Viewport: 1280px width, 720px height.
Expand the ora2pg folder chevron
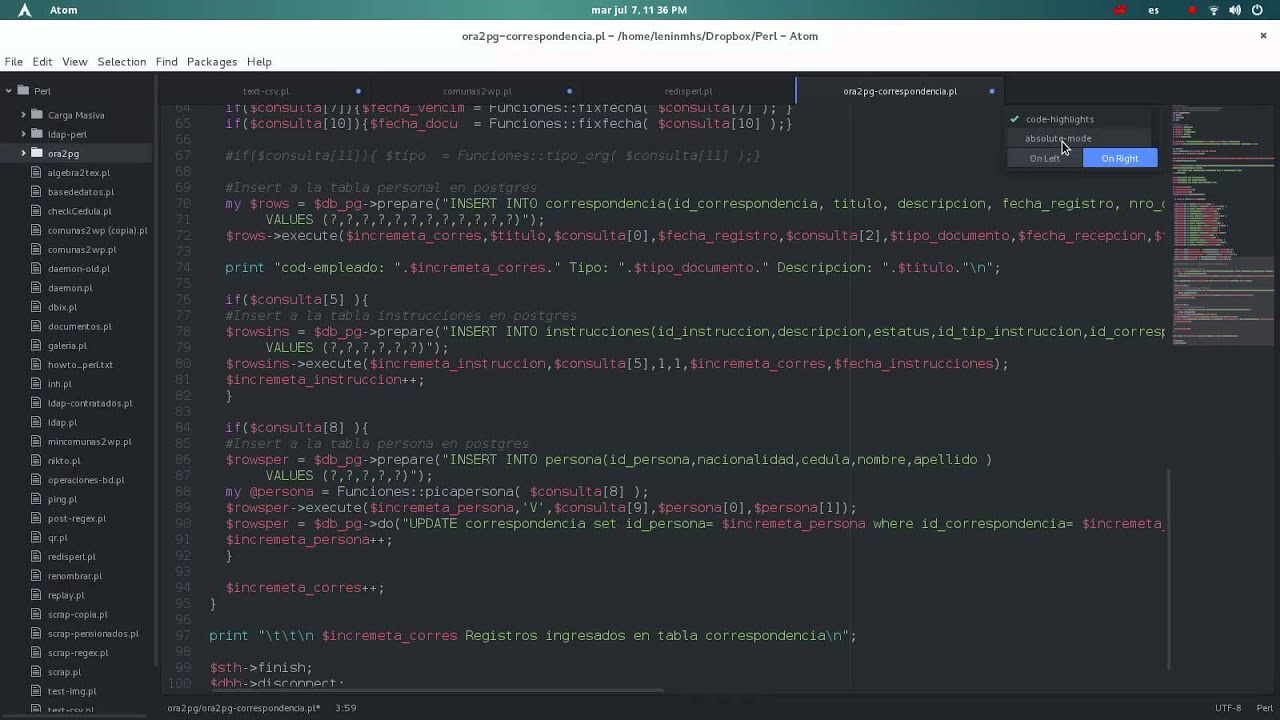(x=23, y=153)
